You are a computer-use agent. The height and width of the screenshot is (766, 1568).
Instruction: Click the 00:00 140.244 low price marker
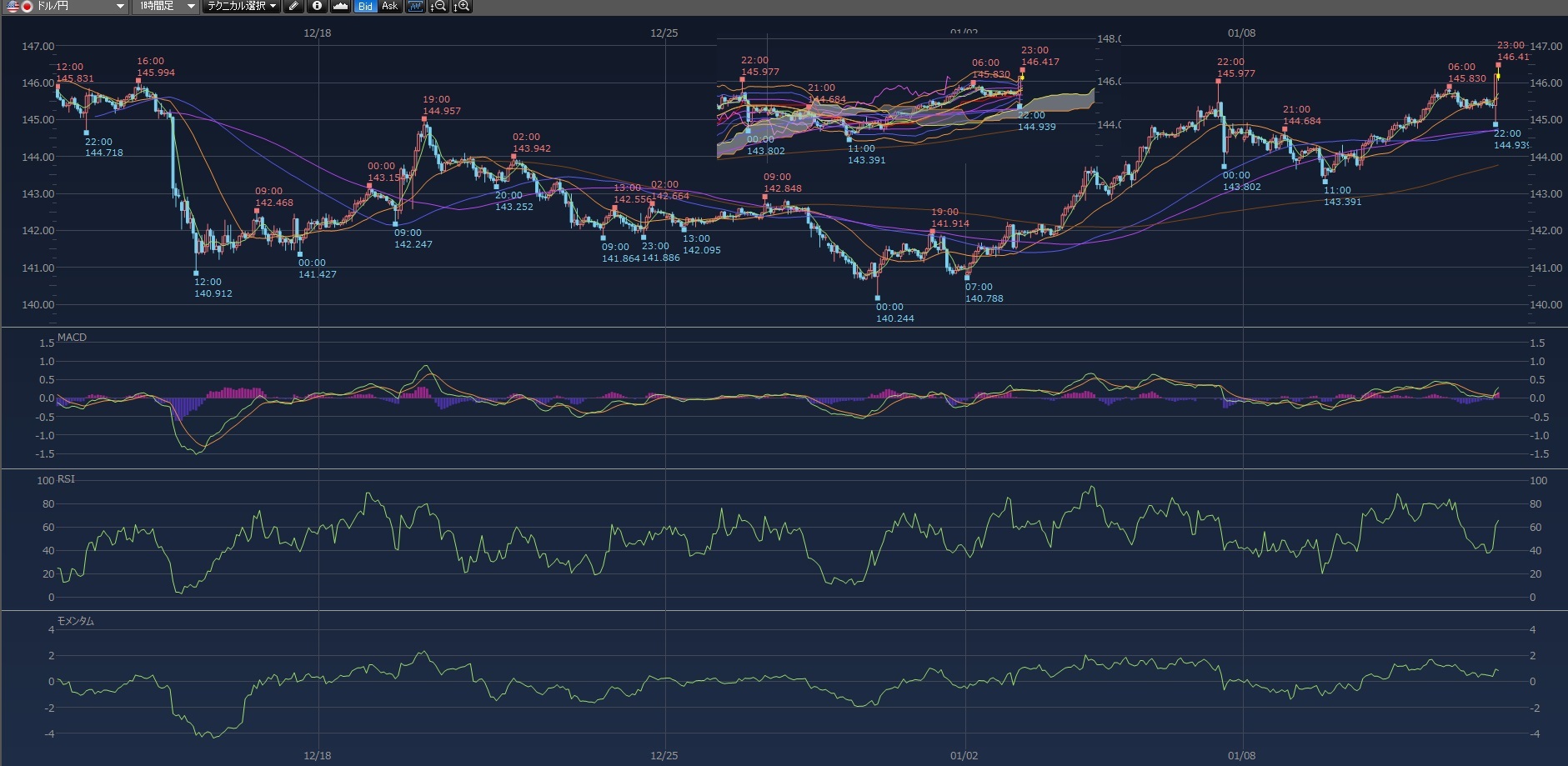[x=894, y=313]
